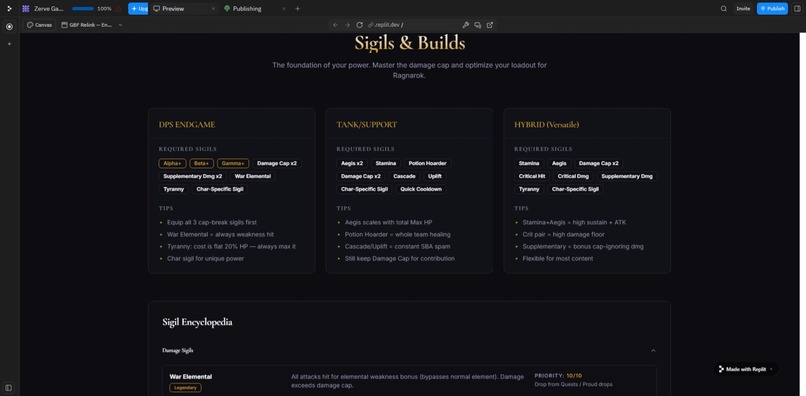Click the Supplementary Dmg tag in Hybrid card
This screenshot has width=806, height=396.
point(627,176)
